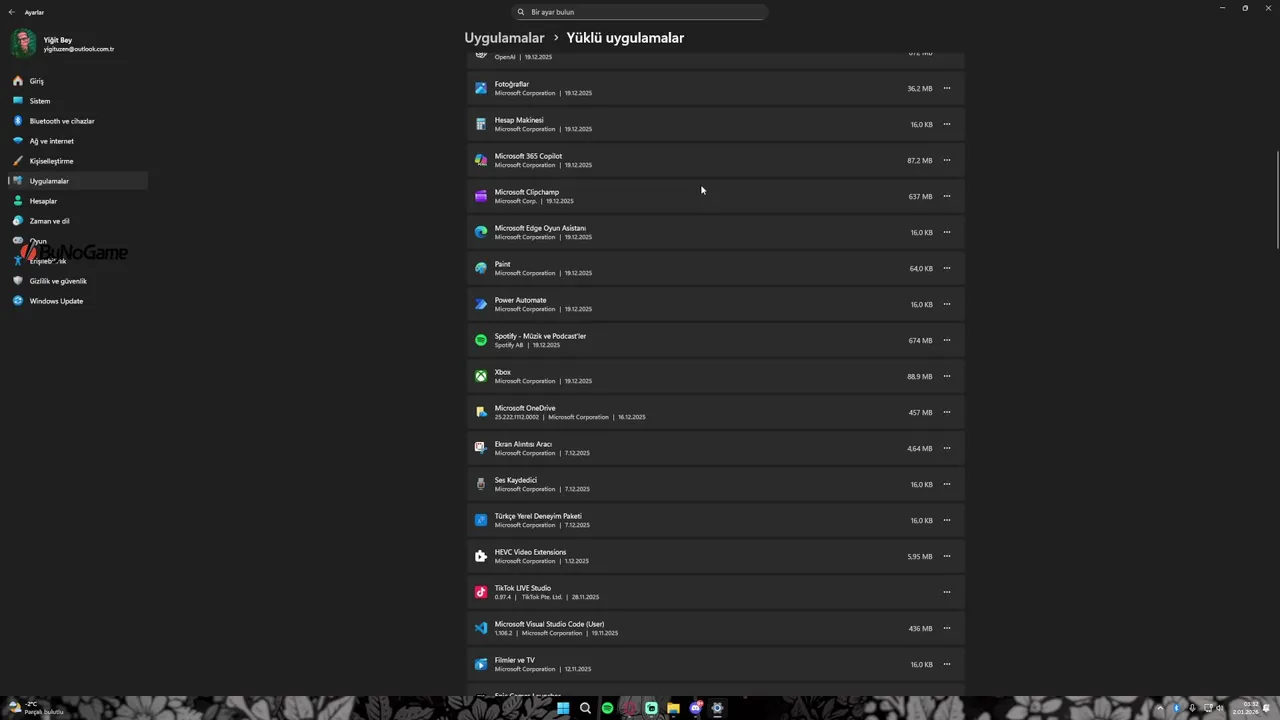Click the Xbox app icon
The image size is (1280, 720).
[x=481, y=376]
